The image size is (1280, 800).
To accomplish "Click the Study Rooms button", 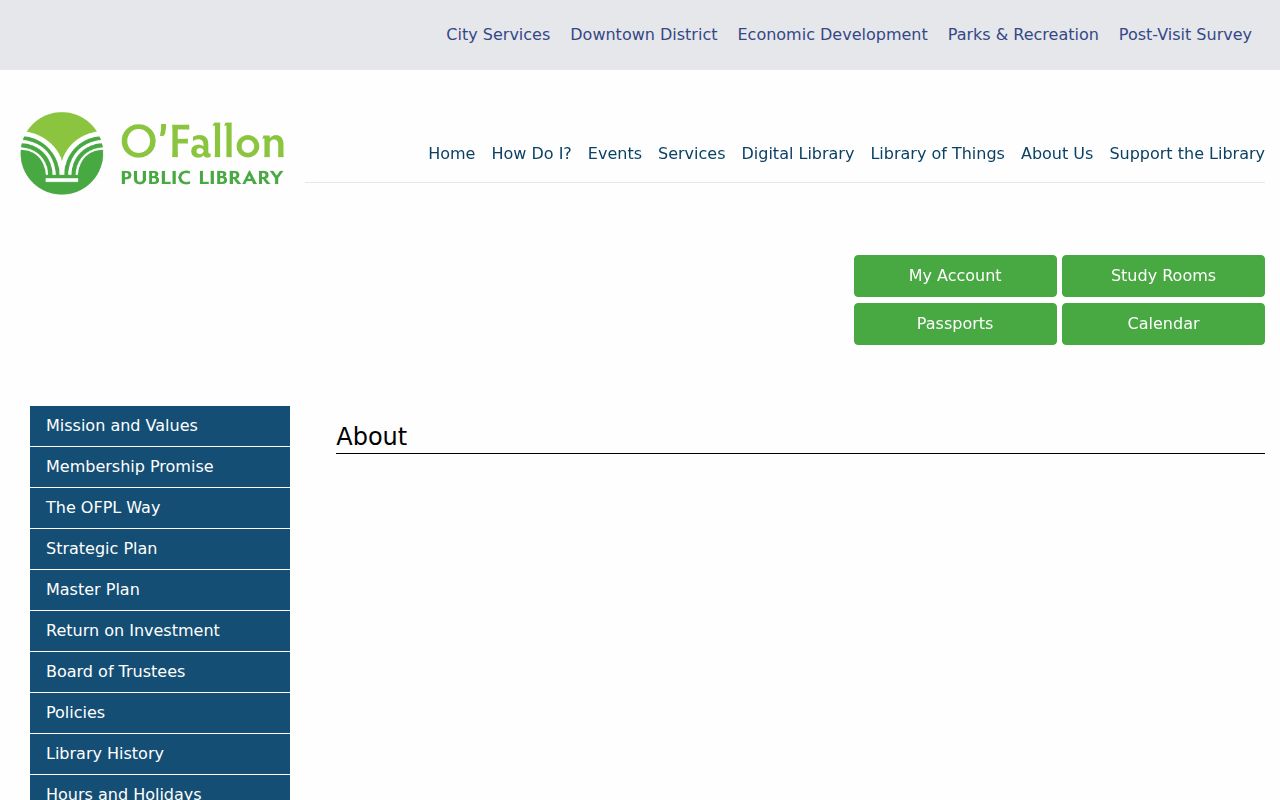I will (x=1163, y=276).
